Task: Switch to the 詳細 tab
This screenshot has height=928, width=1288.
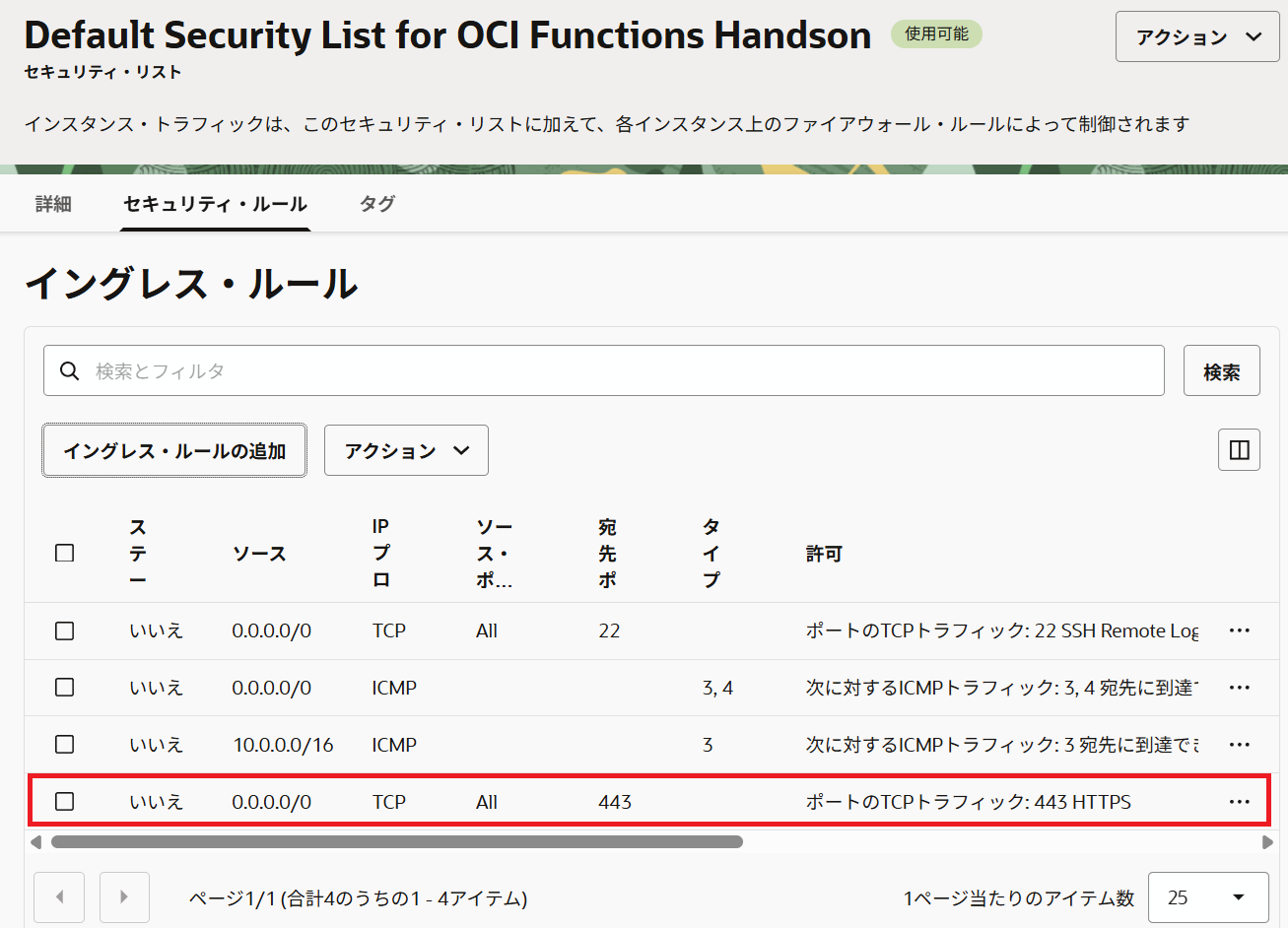Action: click(53, 204)
